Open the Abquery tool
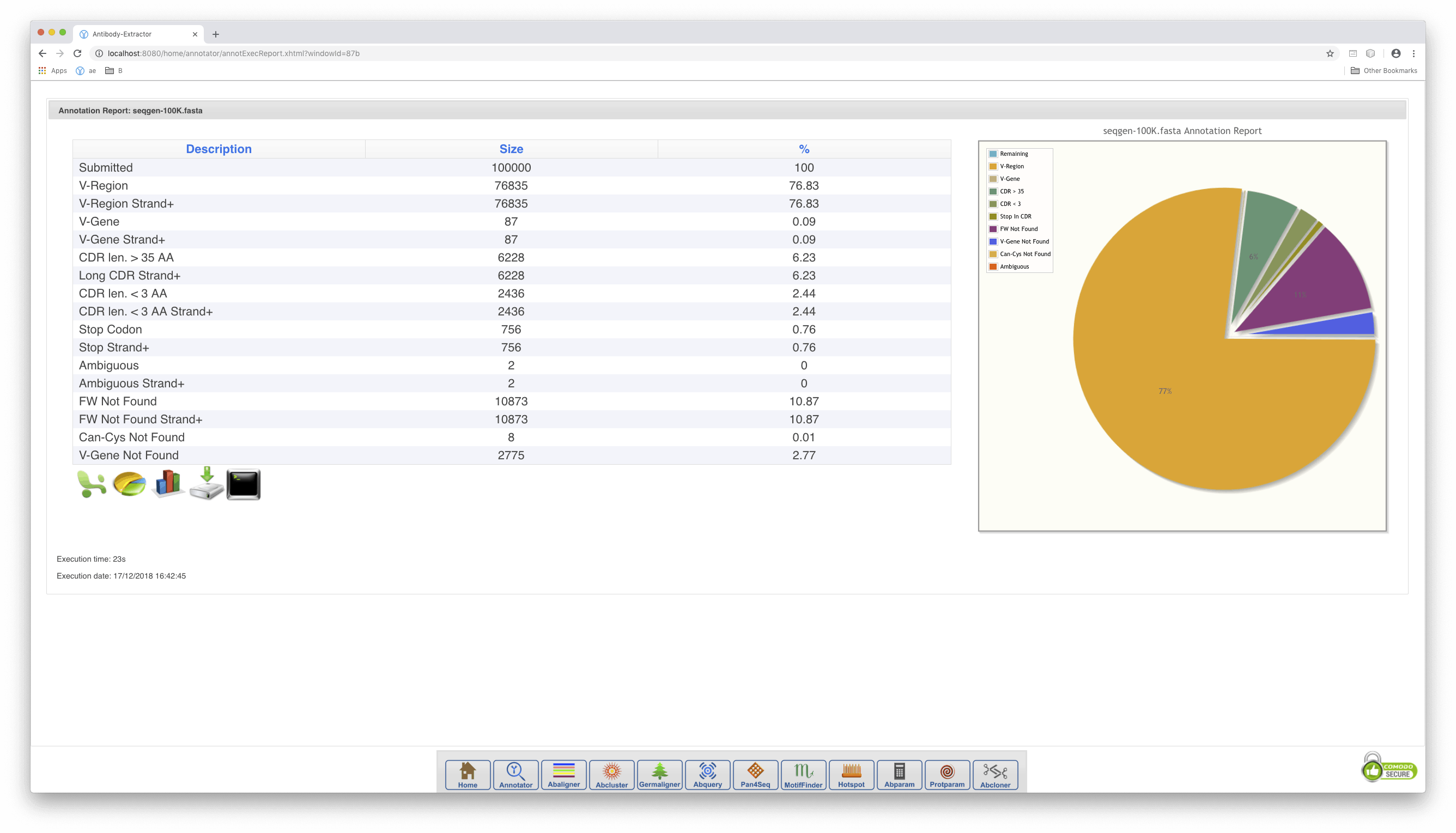 point(708,775)
